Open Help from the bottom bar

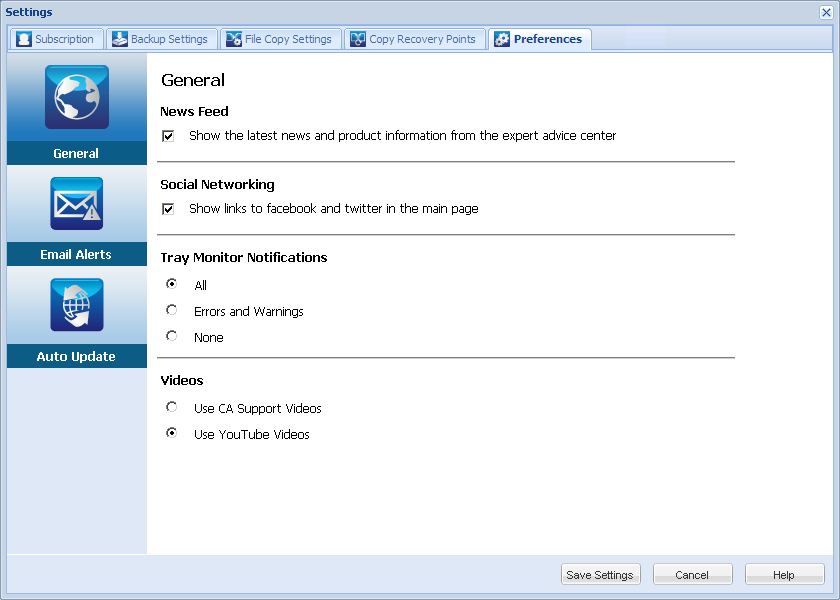(x=784, y=574)
